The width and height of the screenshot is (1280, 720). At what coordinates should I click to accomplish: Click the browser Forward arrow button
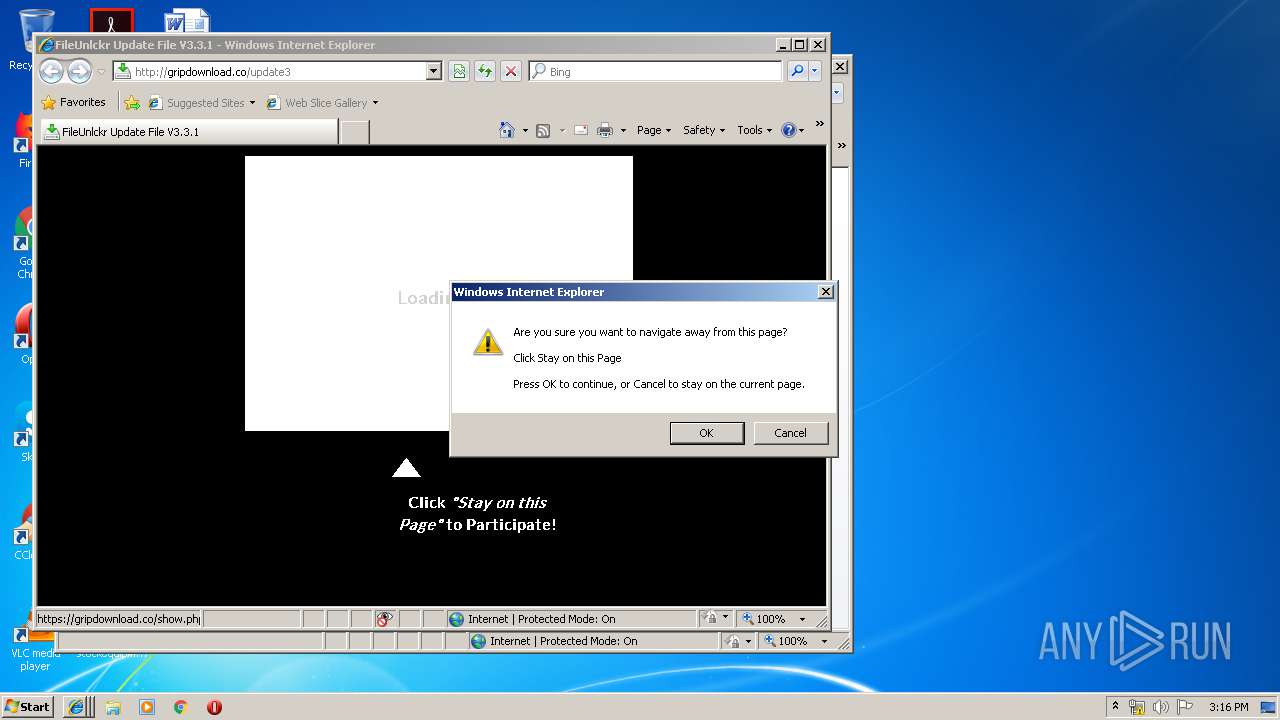(80, 71)
